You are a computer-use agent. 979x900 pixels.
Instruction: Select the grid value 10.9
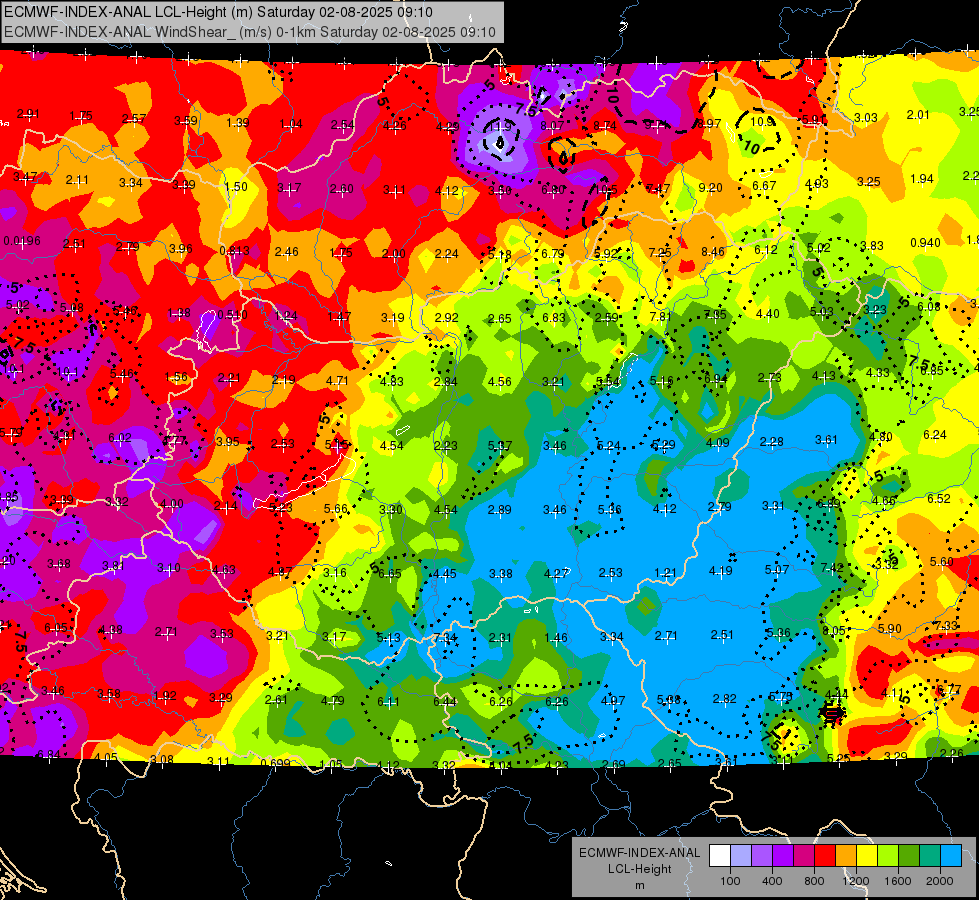(762, 122)
